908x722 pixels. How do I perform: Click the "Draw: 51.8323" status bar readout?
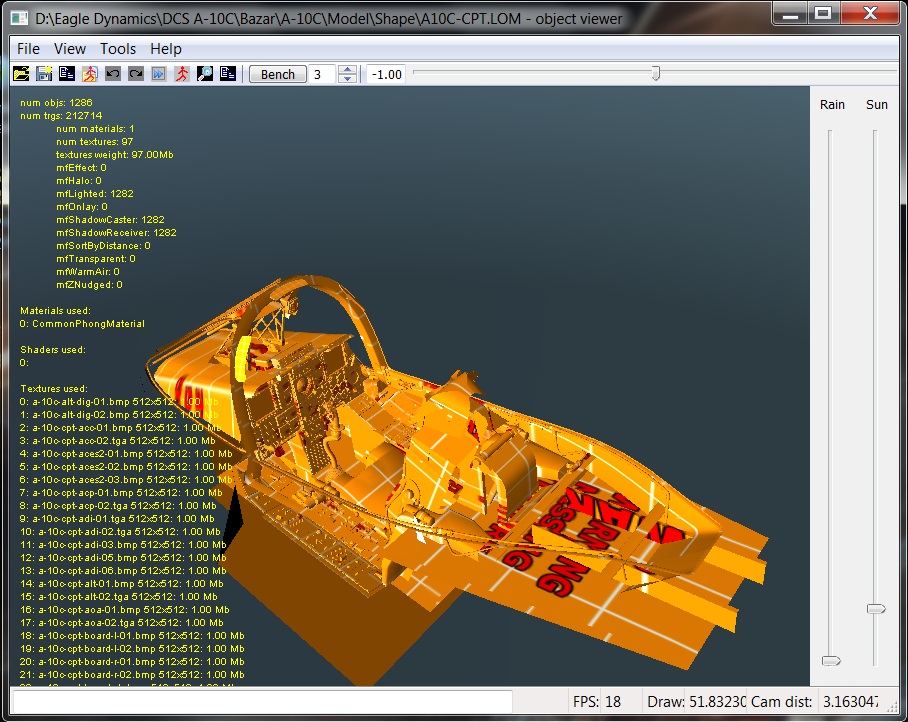[697, 702]
